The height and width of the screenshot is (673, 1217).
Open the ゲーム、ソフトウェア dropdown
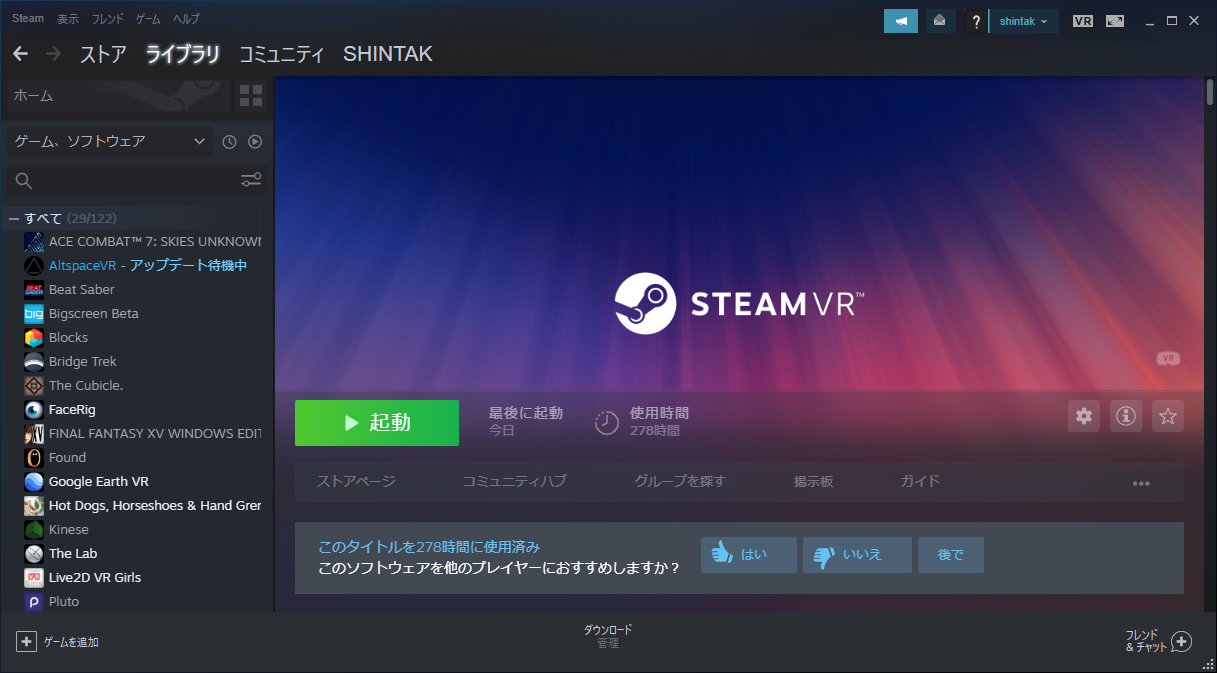(x=110, y=142)
